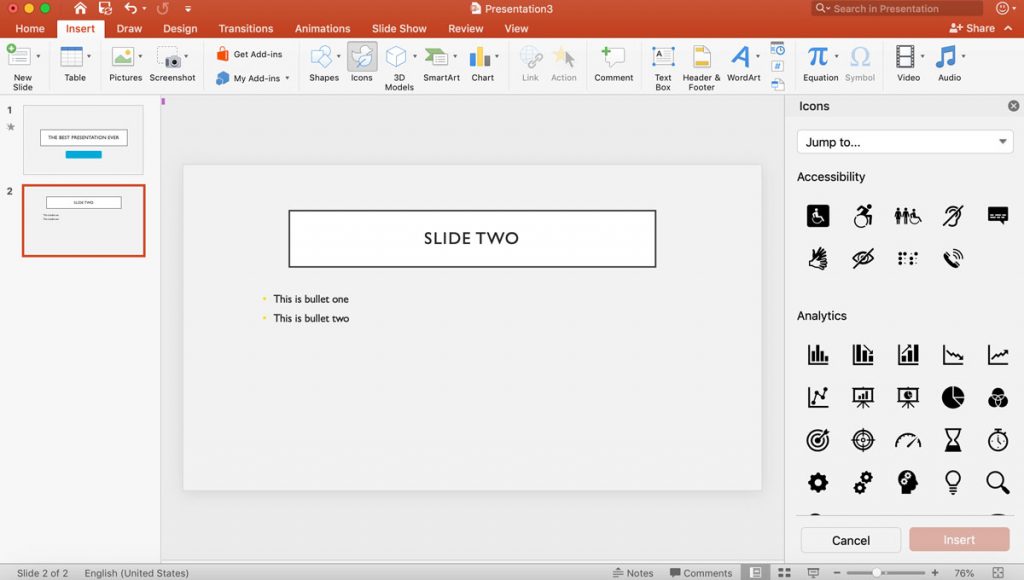
Task: Select slide 1 thumbnail in sidebar
Action: (x=83, y=139)
